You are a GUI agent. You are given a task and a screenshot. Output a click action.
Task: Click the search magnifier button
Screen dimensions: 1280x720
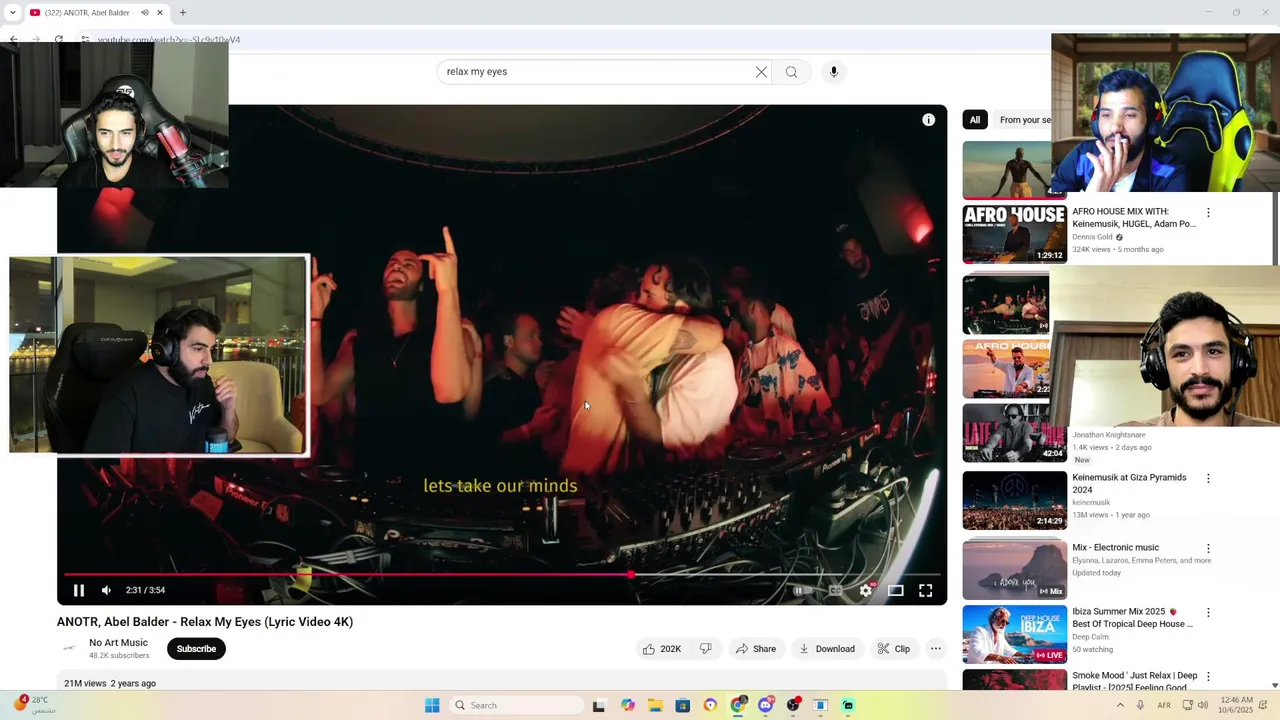click(x=791, y=72)
